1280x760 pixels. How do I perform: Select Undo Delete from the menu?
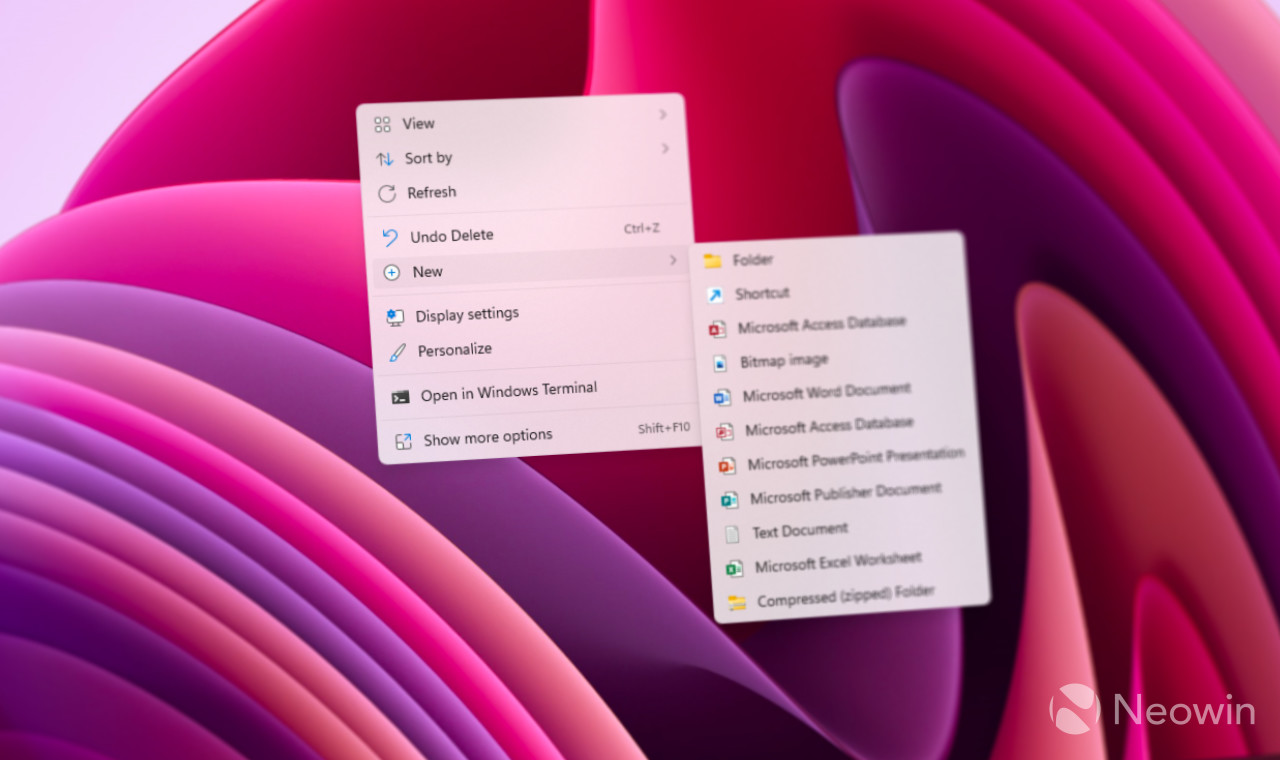pos(455,235)
